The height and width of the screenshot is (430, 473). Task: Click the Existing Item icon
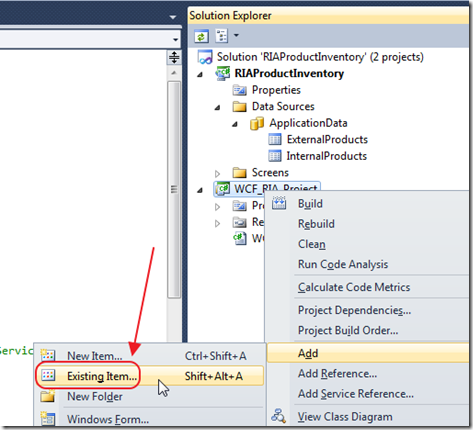(x=48, y=375)
